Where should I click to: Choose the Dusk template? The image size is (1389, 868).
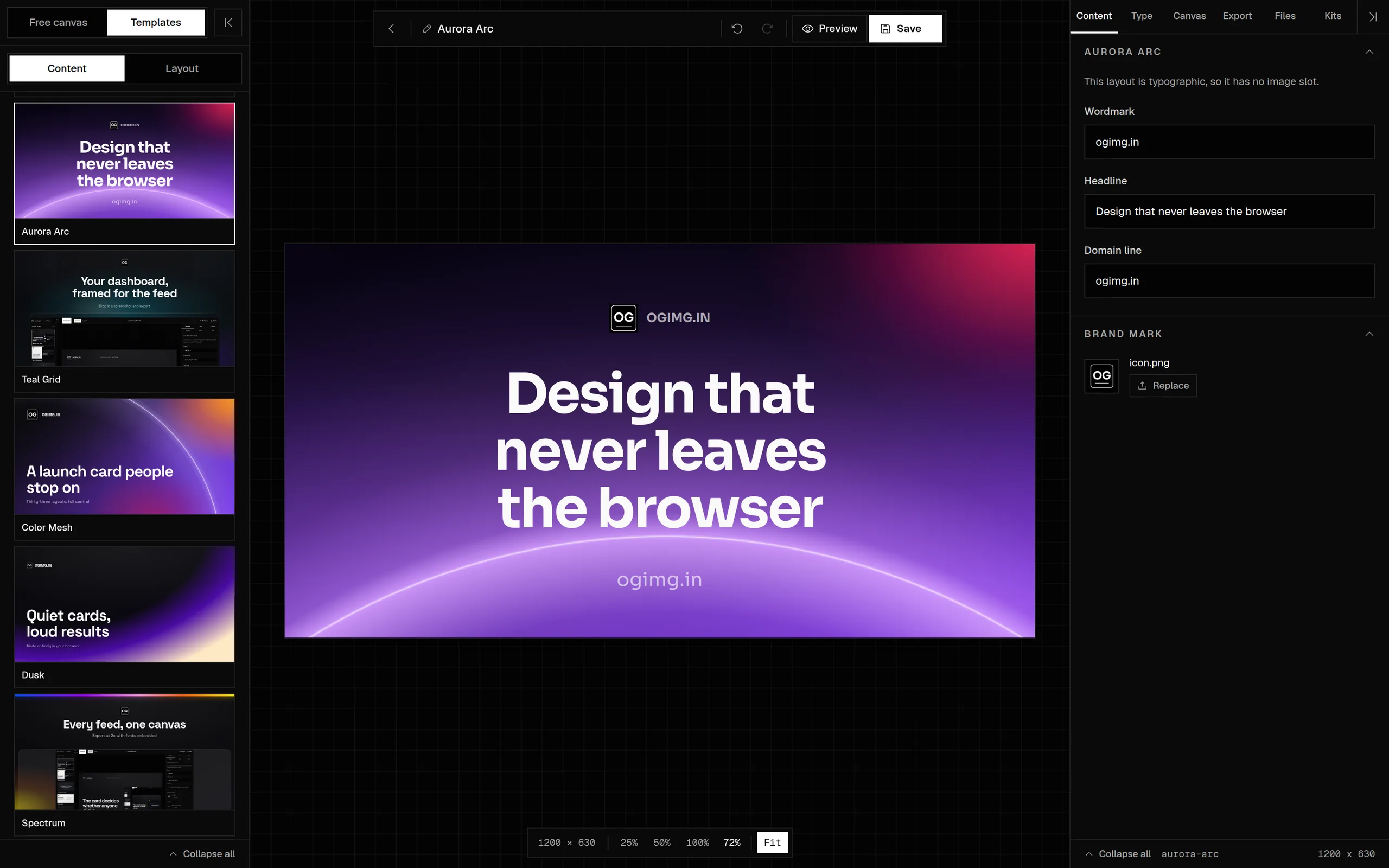125,617
